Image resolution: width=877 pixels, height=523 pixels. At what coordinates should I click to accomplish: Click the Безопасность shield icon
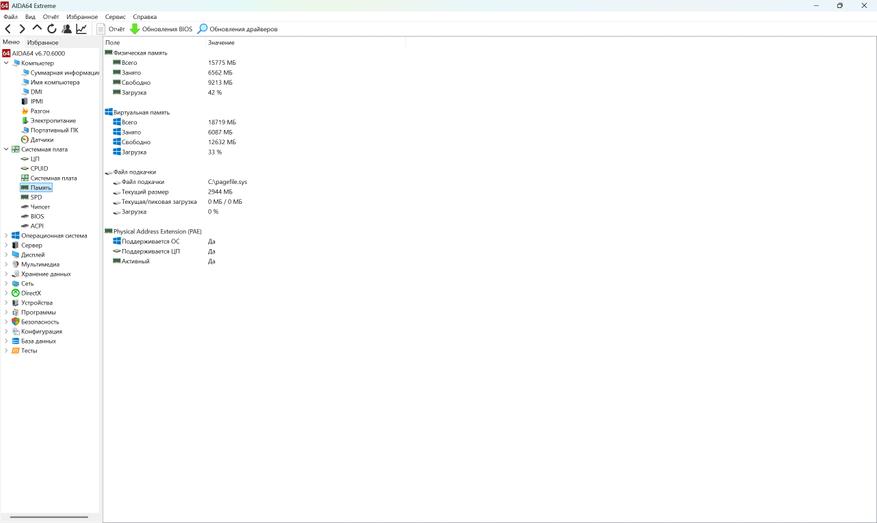coord(16,322)
